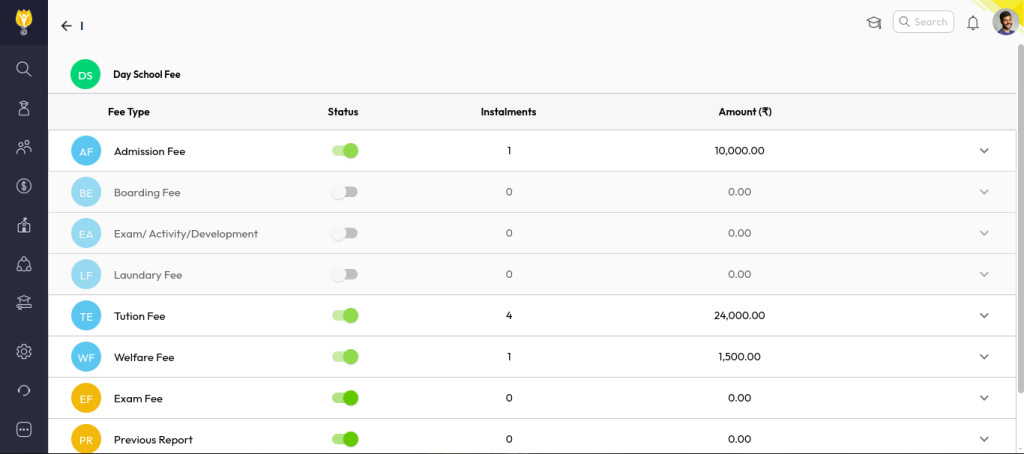This screenshot has height=454, width=1024.
Task: Enable the Boarding Fee toggle
Action: point(345,192)
